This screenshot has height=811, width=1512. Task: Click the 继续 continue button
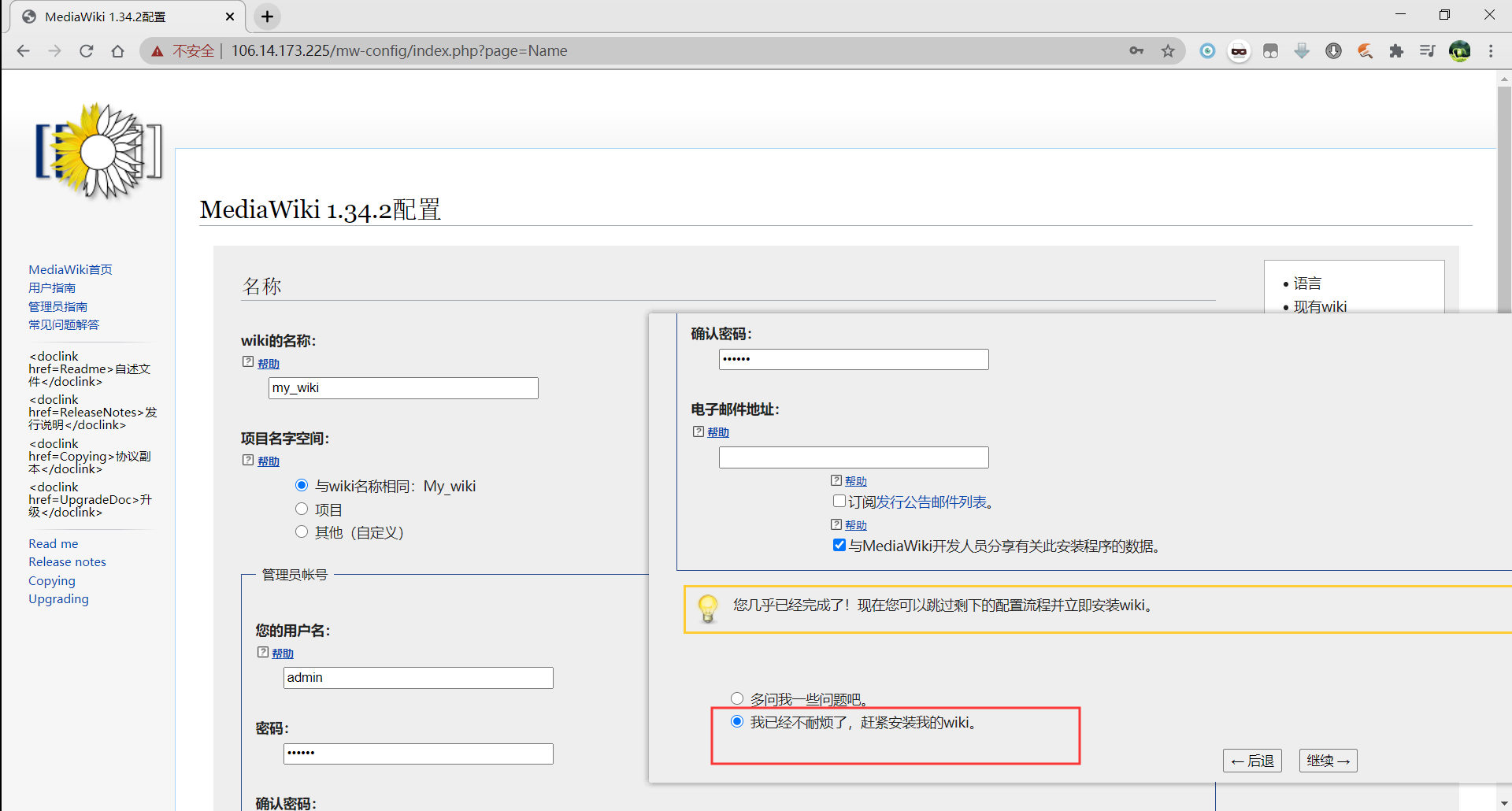point(1328,761)
